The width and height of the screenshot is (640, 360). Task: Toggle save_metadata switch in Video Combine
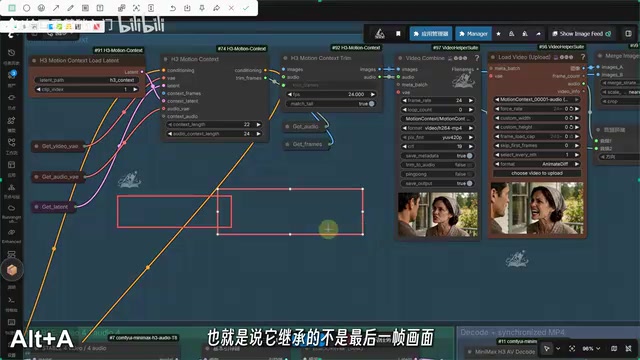(x=469, y=156)
